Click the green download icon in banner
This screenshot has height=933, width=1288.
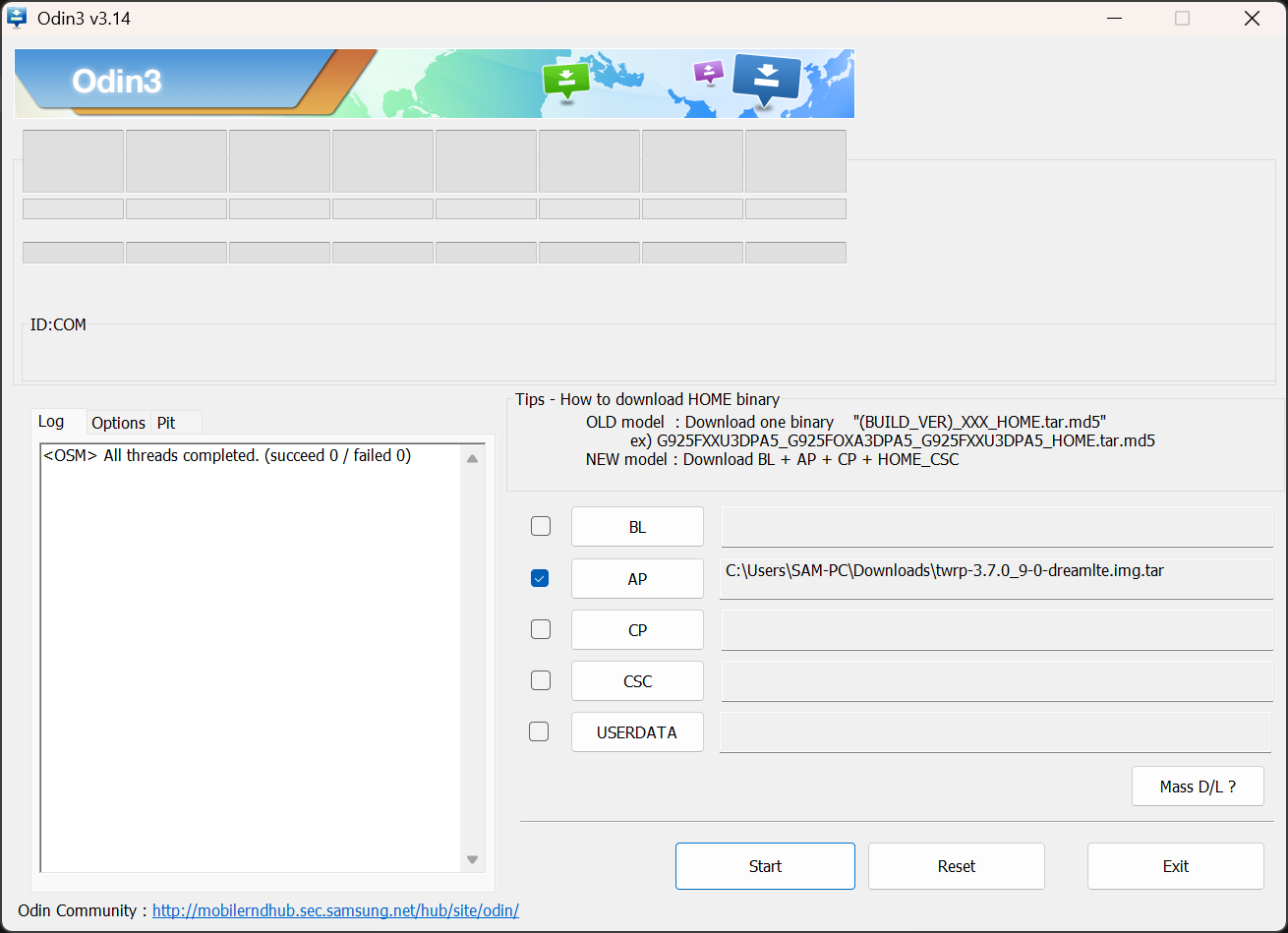565,83
